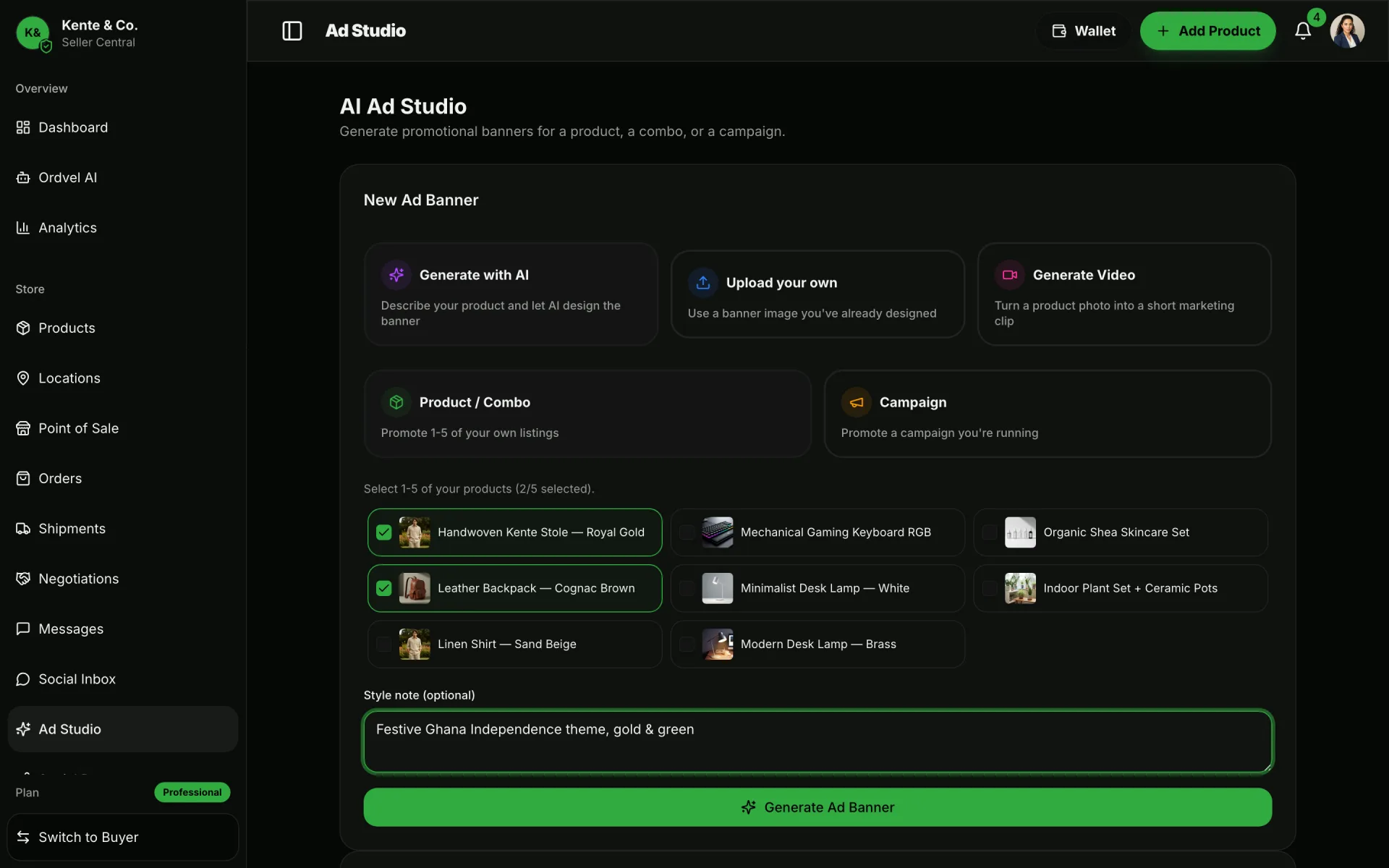This screenshot has height=868, width=1389.
Task: Click the Orders bag icon
Action: tap(23, 478)
